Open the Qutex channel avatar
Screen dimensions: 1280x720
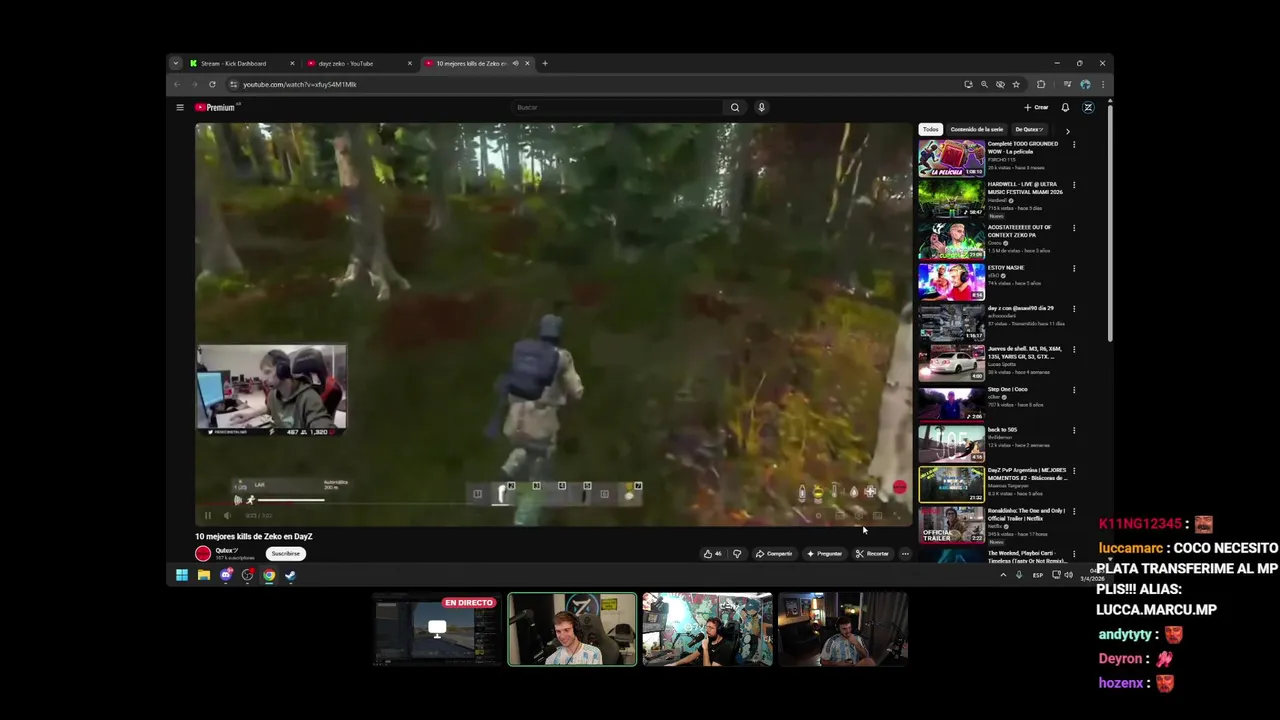point(203,553)
